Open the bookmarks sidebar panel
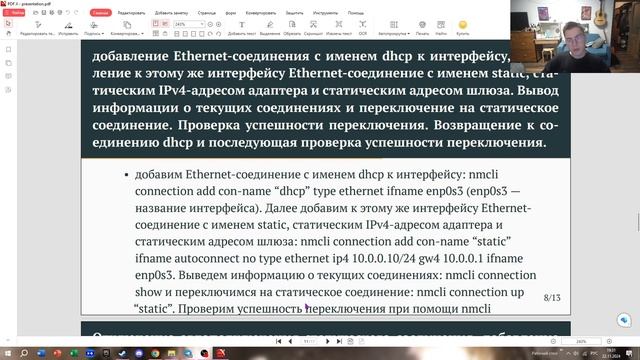The height and width of the screenshot is (360, 640). [9, 50]
